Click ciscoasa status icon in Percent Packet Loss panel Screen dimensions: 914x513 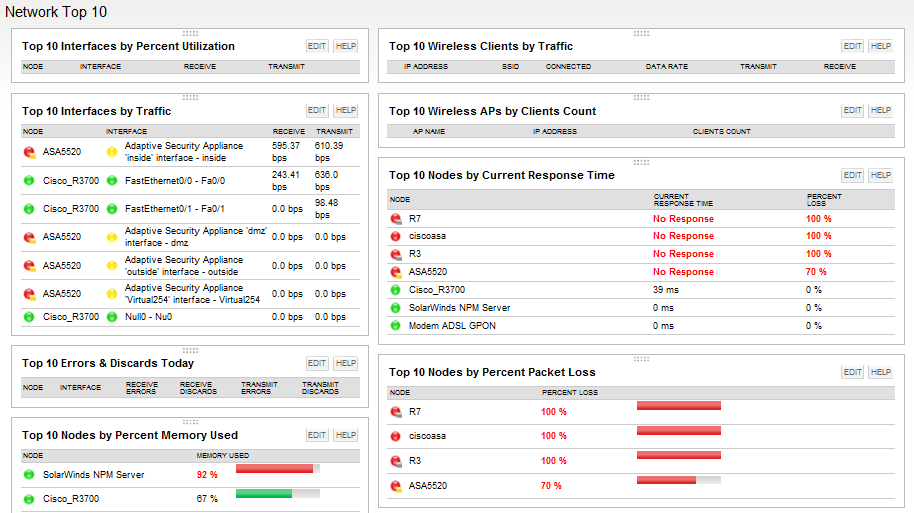(395, 436)
